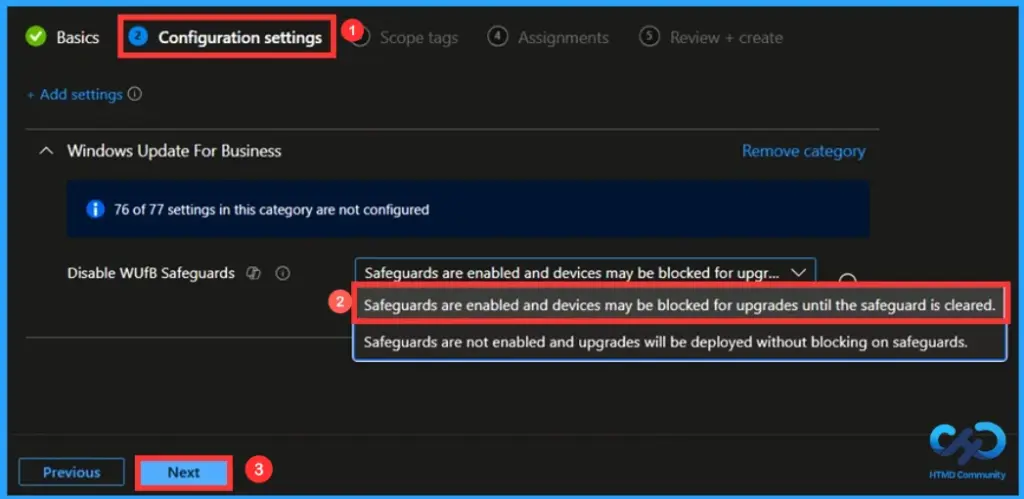This screenshot has width=1024, height=499.
Task: Open the Disable WUfB Safeguards dropdown
Action: [x=585, y=272]
